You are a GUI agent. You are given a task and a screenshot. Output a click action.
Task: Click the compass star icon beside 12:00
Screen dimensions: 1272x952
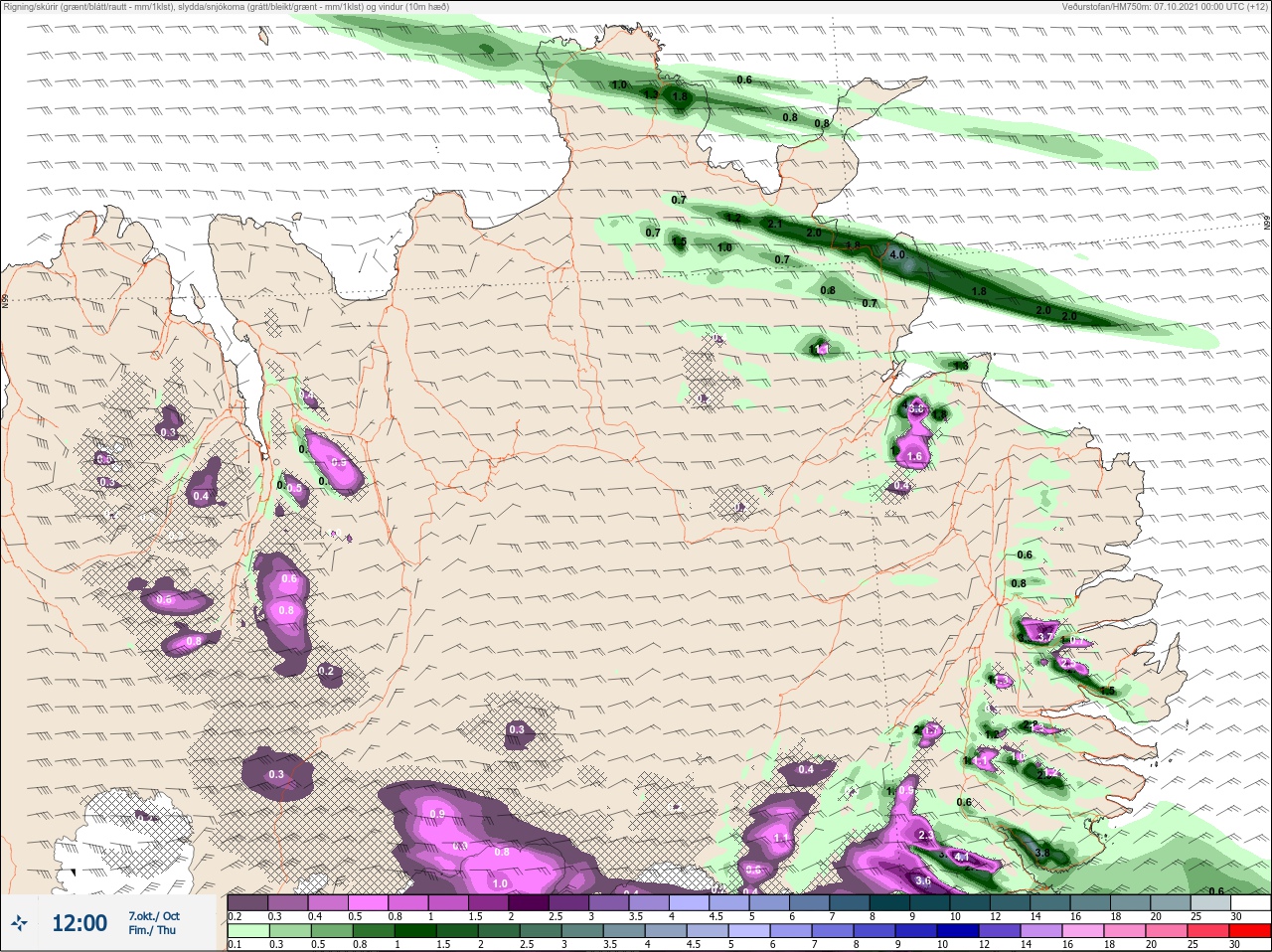click(20, 923)
